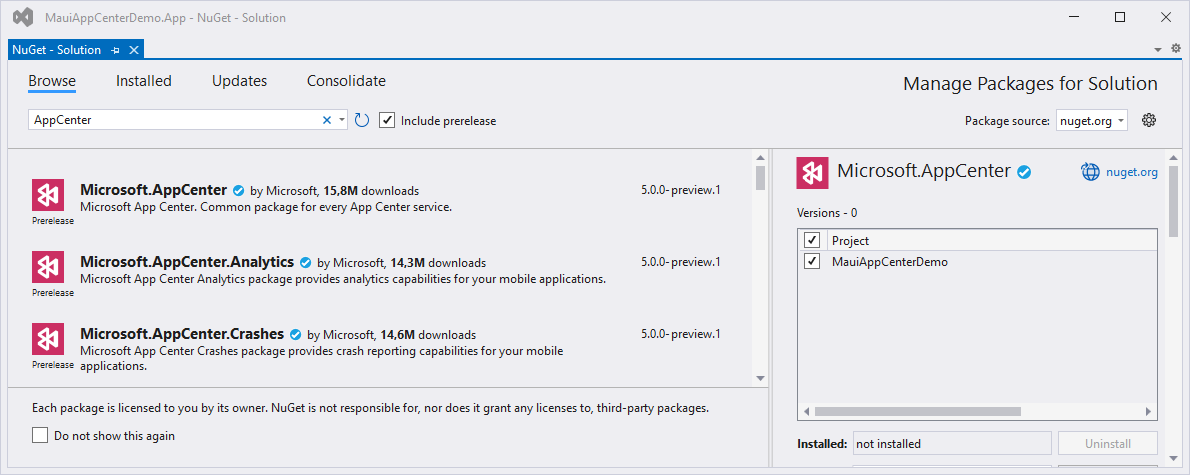Image resolution: width=1190 pixels, height=475 pixels.
Task: Switch to the Installed tab
Action: (143, 81)
